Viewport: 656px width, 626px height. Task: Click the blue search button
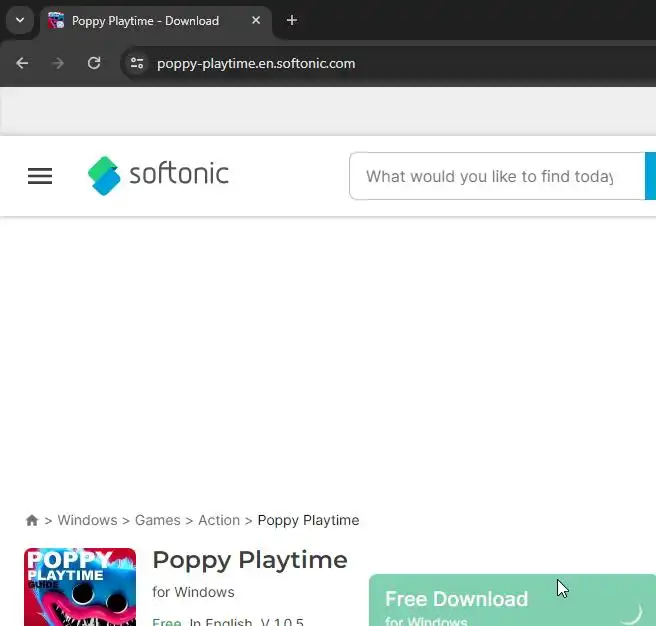tap(651, 176)
